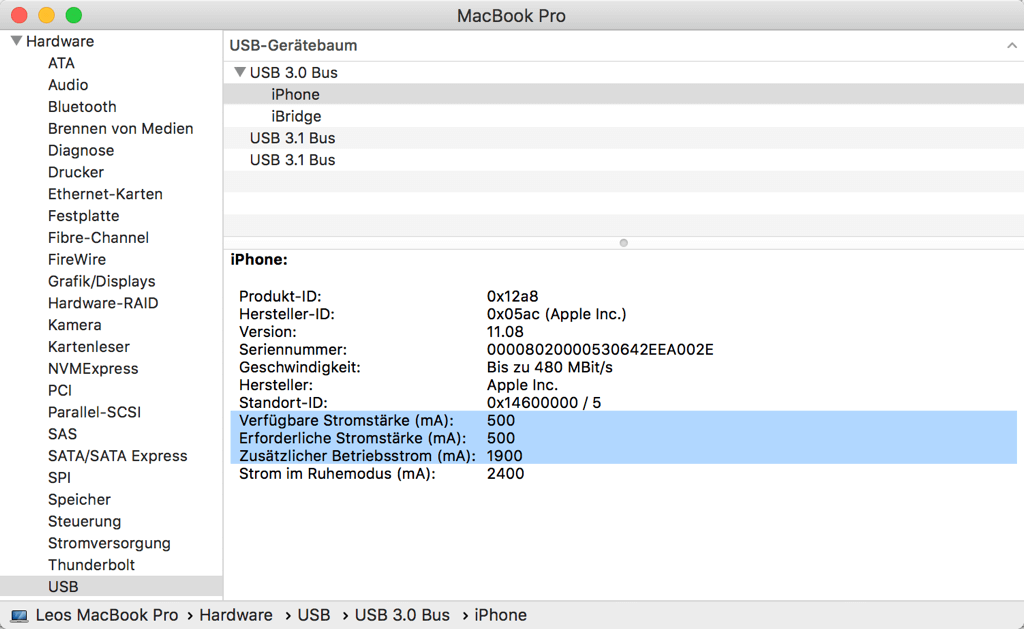Image resolution: width=1024 pixels, height=629 pixels.
Task: Open Hardware-RAID section
Action: [x=103, y=303]
